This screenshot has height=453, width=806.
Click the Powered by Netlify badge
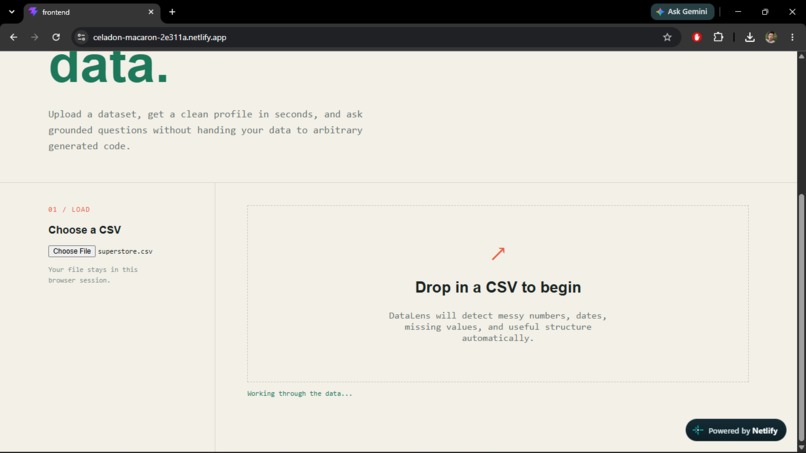coord(736,430)
